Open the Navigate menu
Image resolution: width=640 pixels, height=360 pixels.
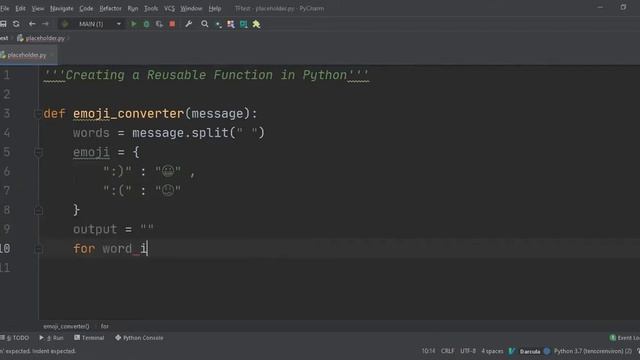[62, 8]
